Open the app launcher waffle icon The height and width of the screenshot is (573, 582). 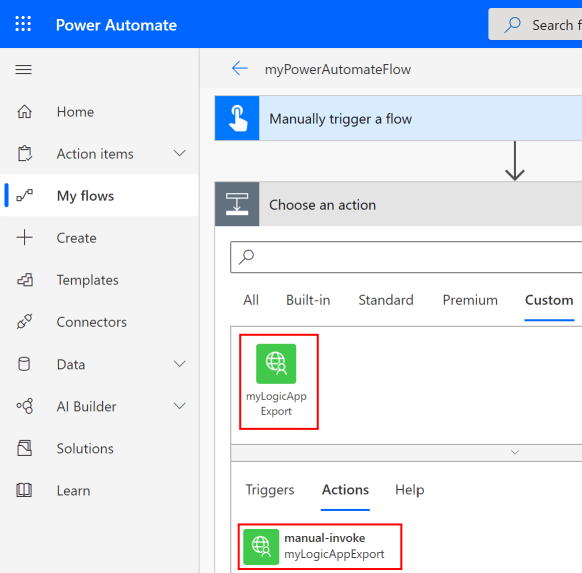pos(23,24)
